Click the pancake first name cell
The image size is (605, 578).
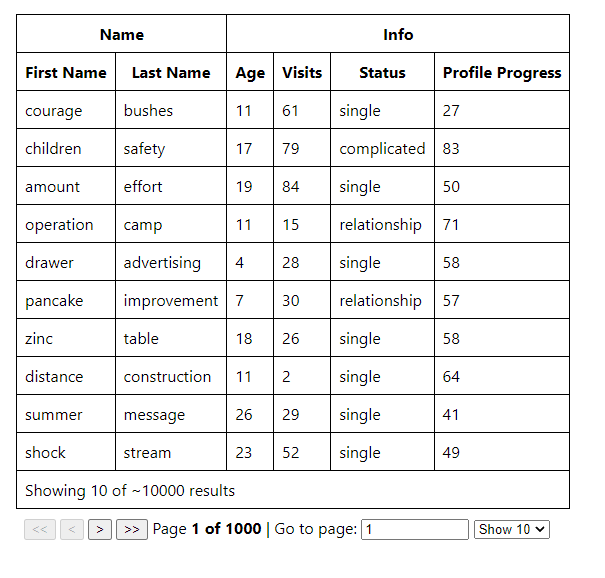54,301
